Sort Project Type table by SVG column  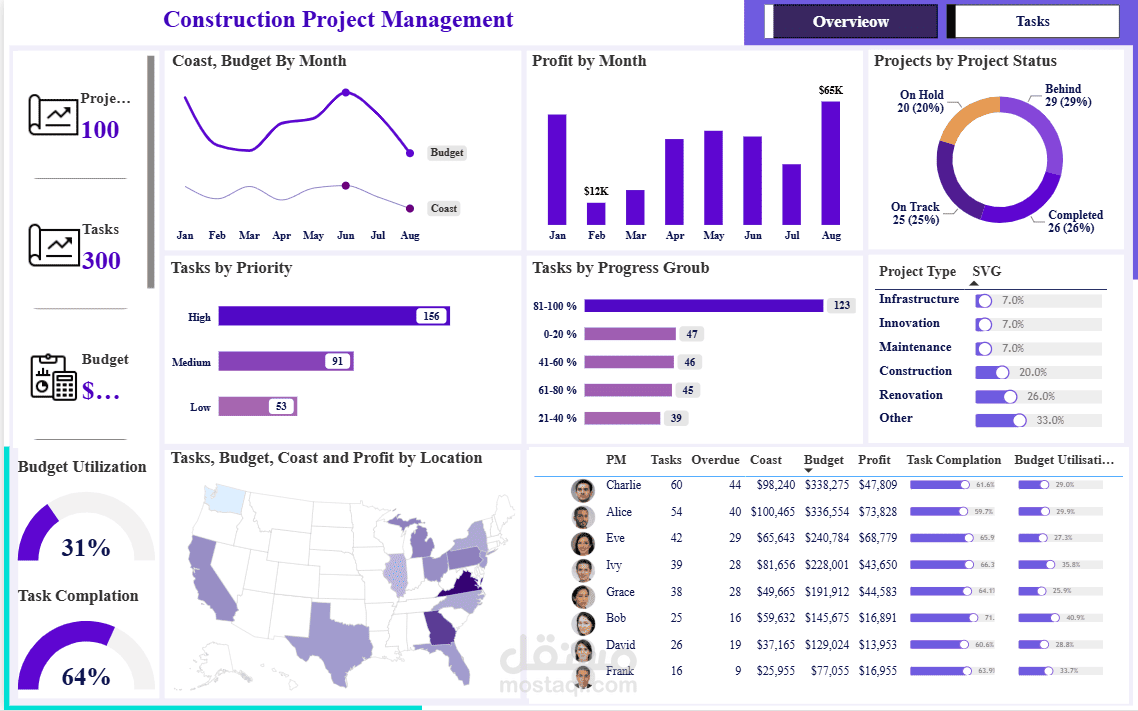pyautogui.click(x=986, y=271)
